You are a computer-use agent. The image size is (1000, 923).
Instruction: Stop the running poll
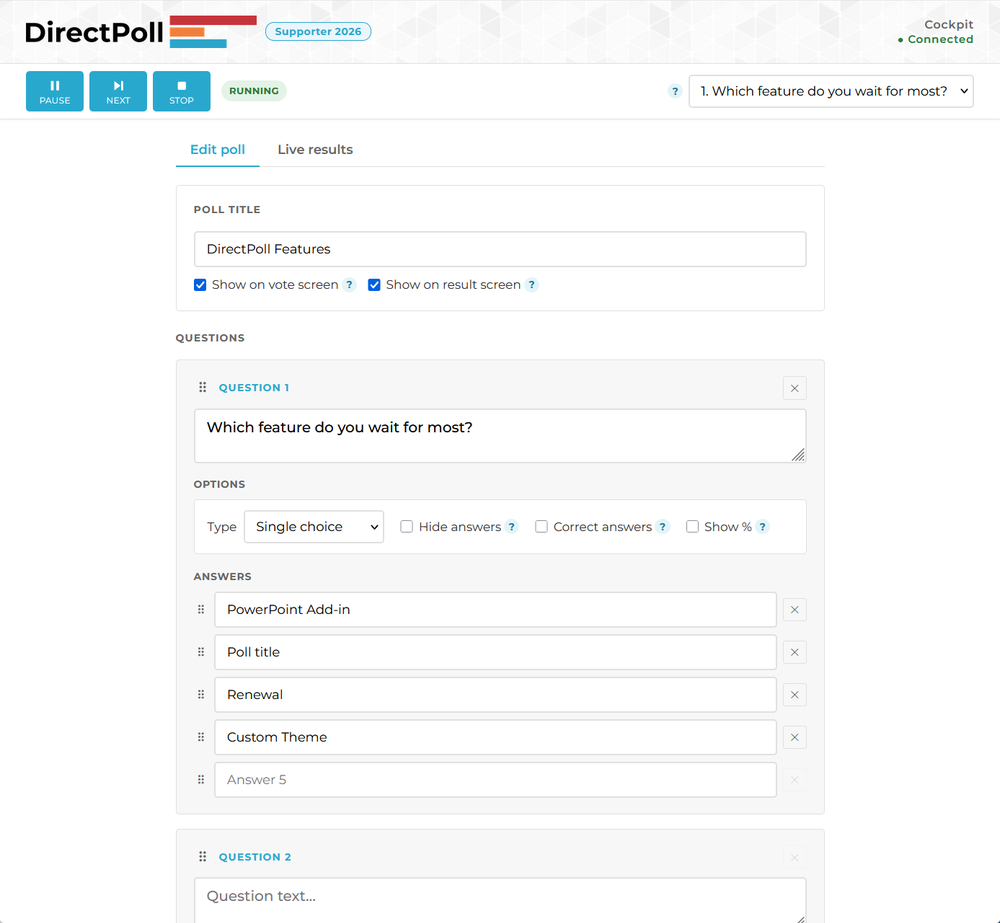coord(182,91)
